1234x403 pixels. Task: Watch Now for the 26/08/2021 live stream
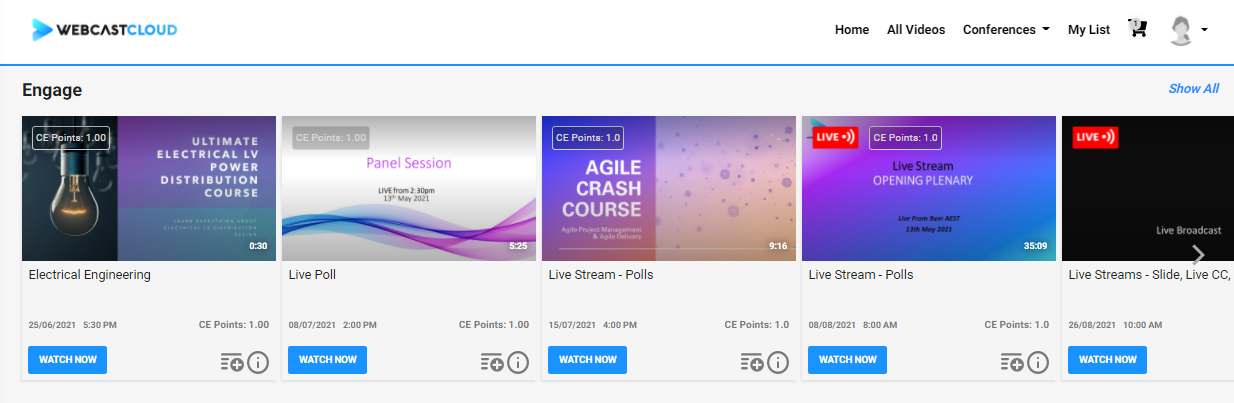point(1107,360)
